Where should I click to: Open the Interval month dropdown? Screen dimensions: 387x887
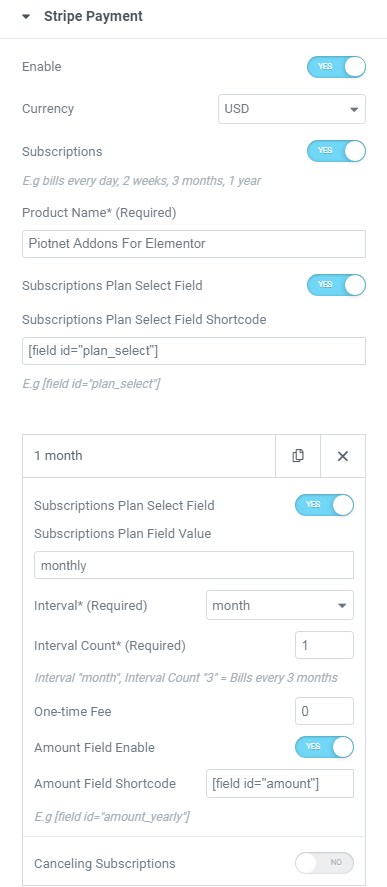tap(280, 605)
